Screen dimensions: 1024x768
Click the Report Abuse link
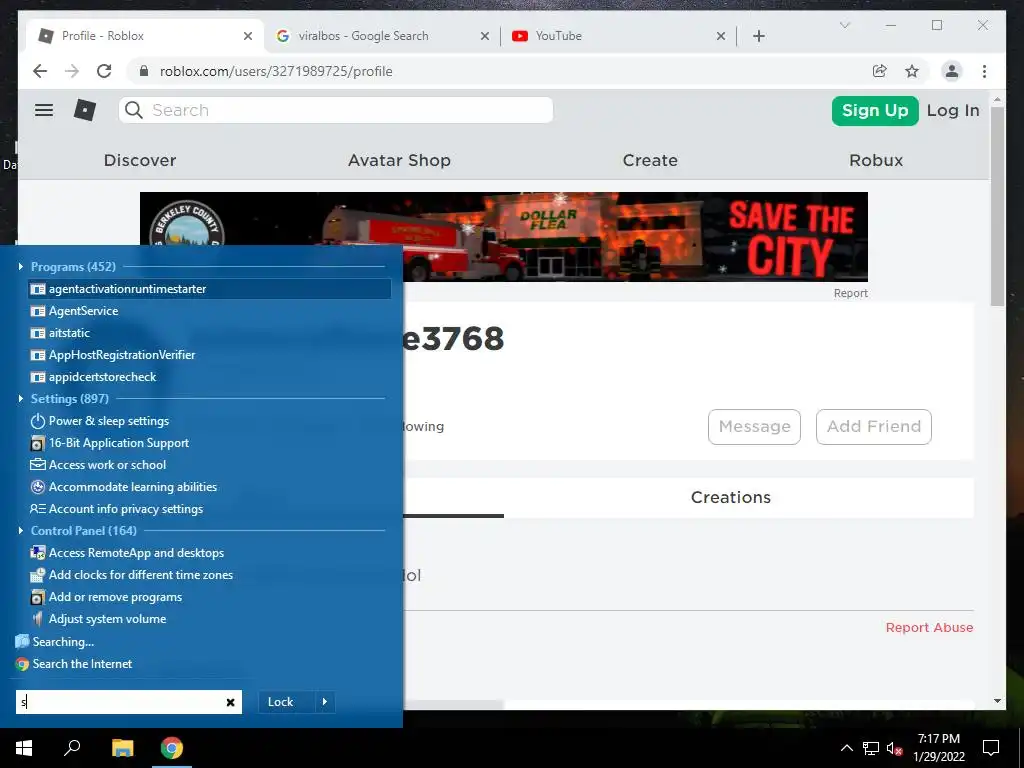pyautogui.click(x=929, y=628)
